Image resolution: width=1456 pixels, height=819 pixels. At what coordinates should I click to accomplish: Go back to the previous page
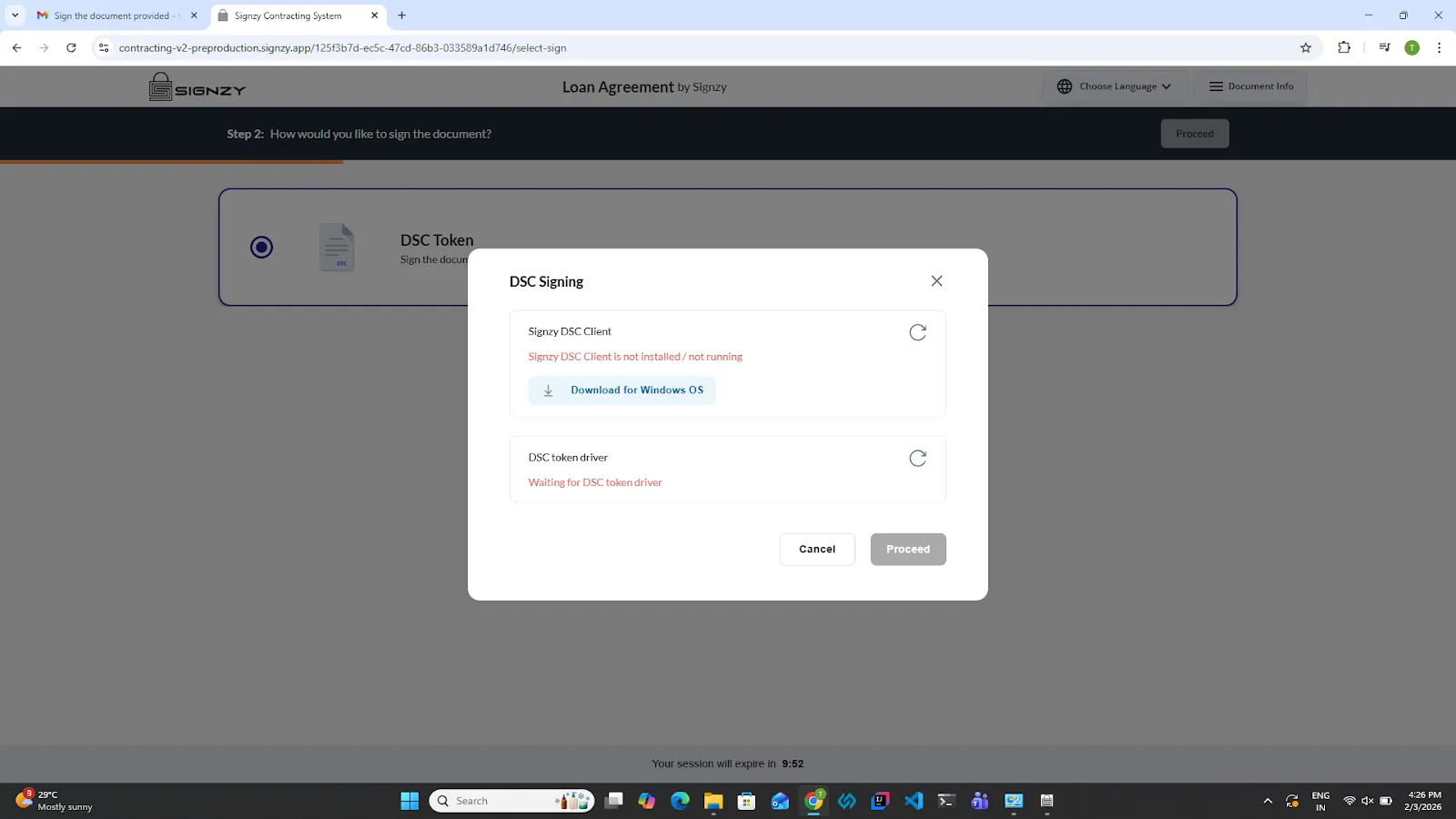pyautogui.click(x=16, y=48)
